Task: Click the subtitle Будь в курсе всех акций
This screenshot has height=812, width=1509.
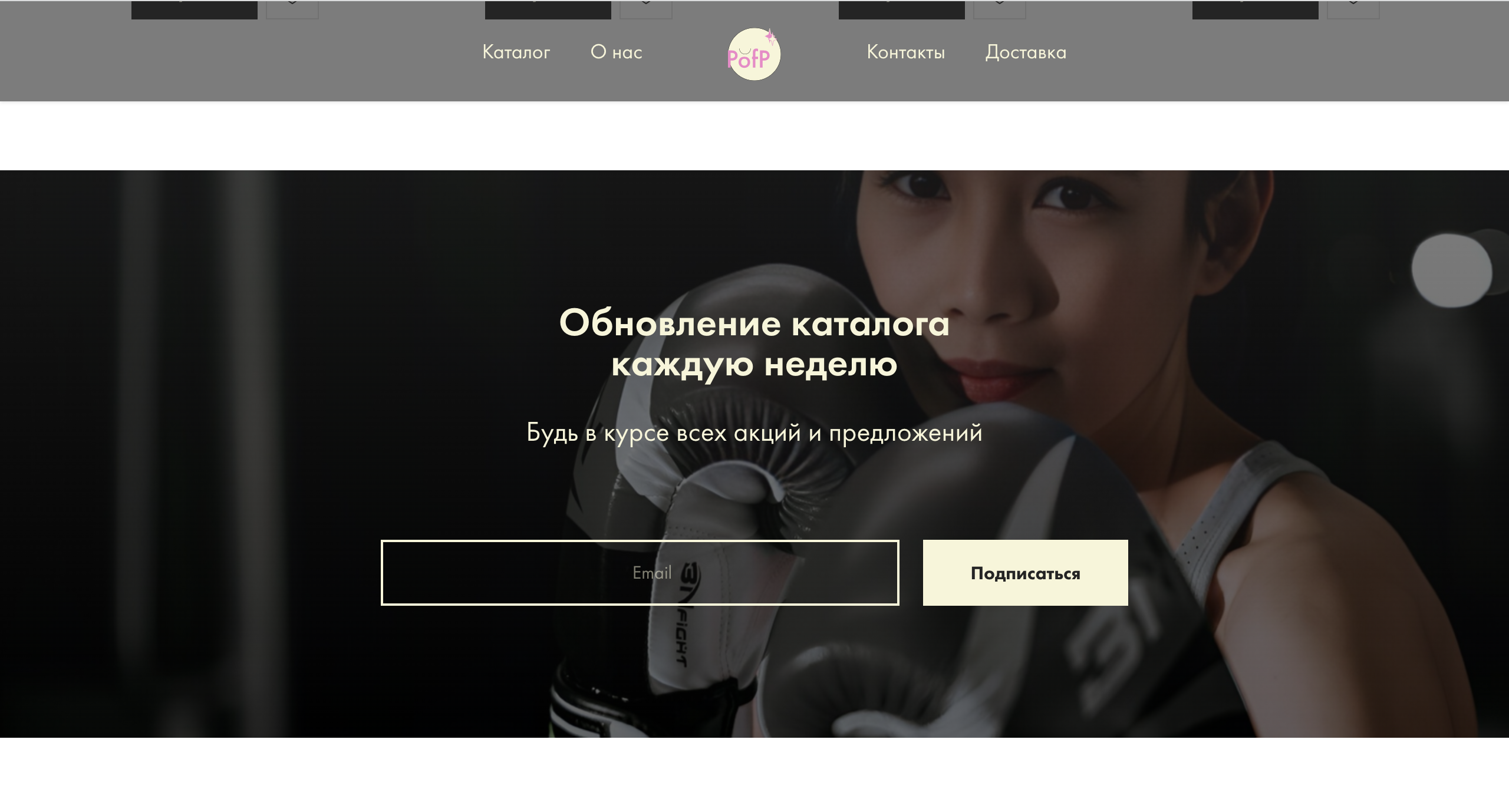Action: (x=754, y=433)
